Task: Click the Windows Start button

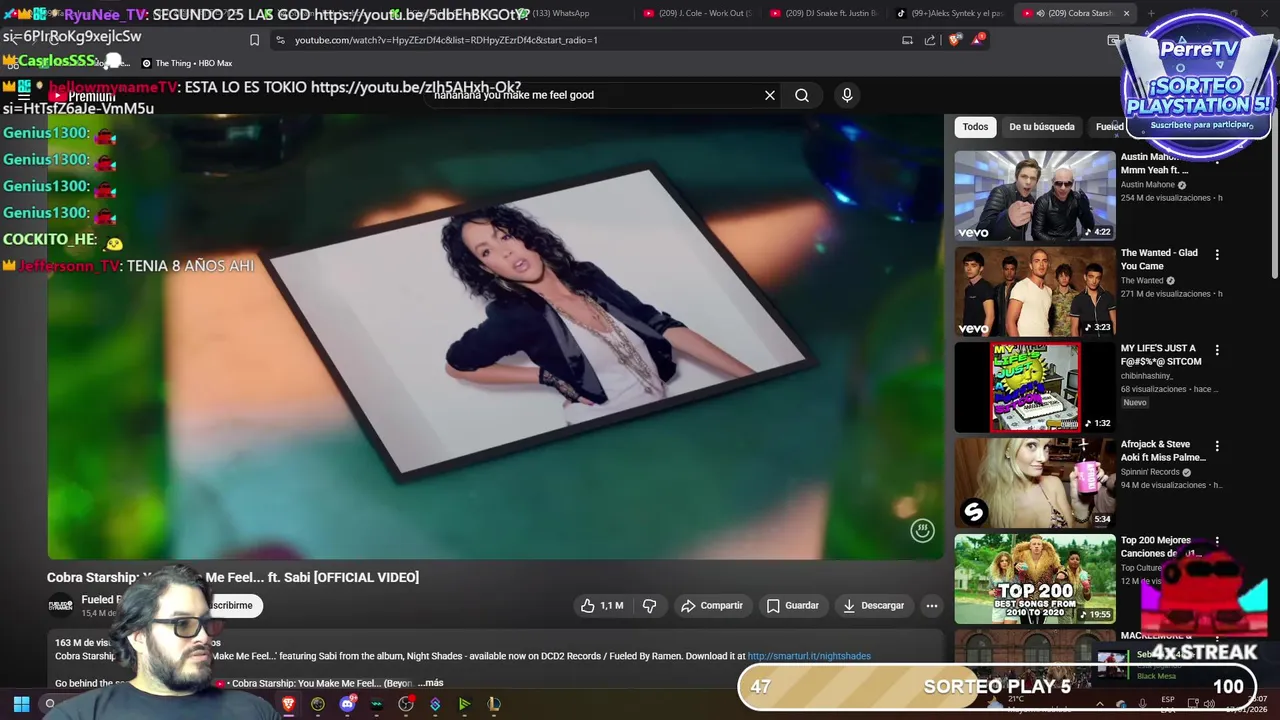Action: click(21, 704)
